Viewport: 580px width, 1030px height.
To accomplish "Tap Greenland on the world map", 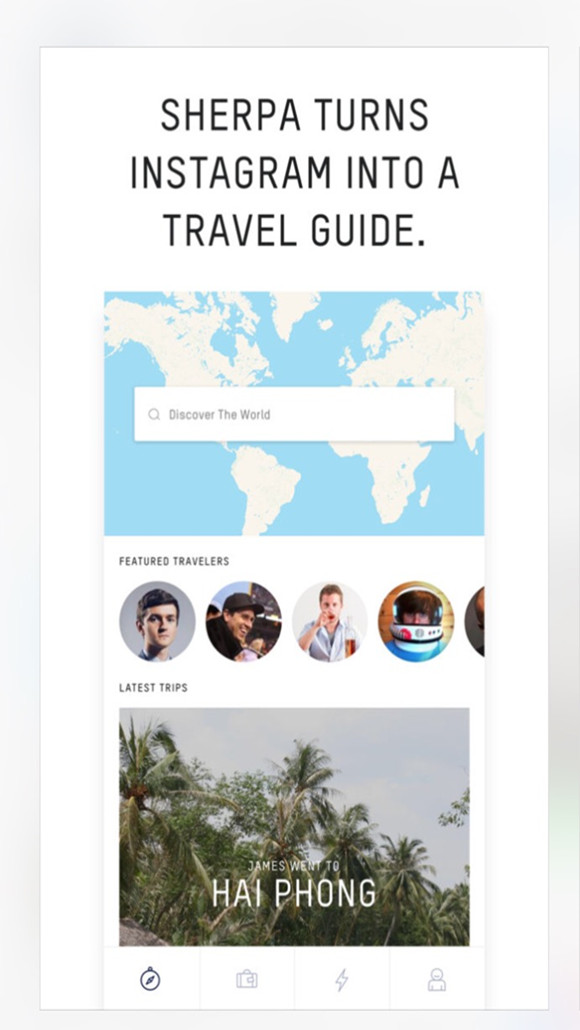I will click(x=296, y=312).
